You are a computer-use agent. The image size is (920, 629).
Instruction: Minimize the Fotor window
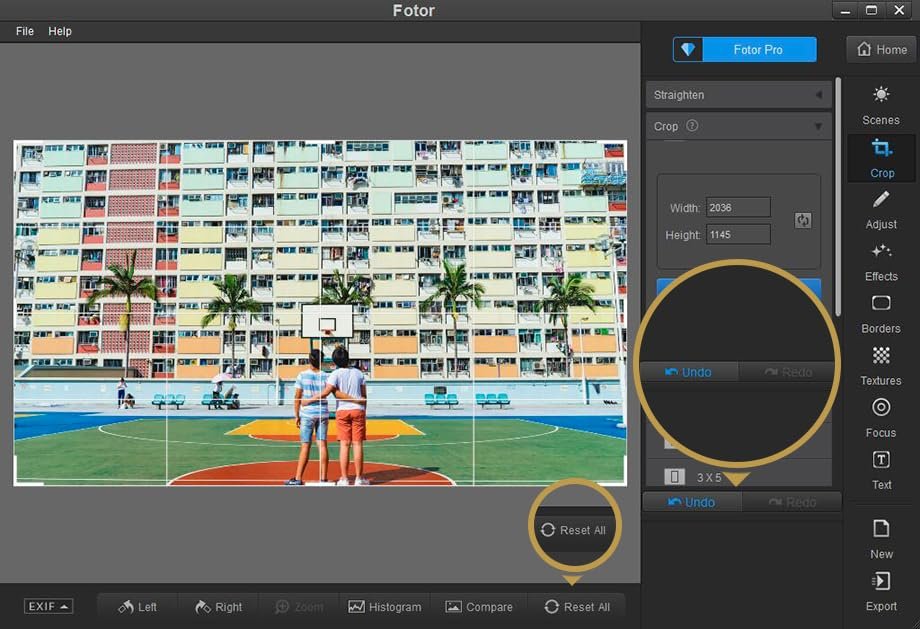pyautogui.click(x=845, y=10)
